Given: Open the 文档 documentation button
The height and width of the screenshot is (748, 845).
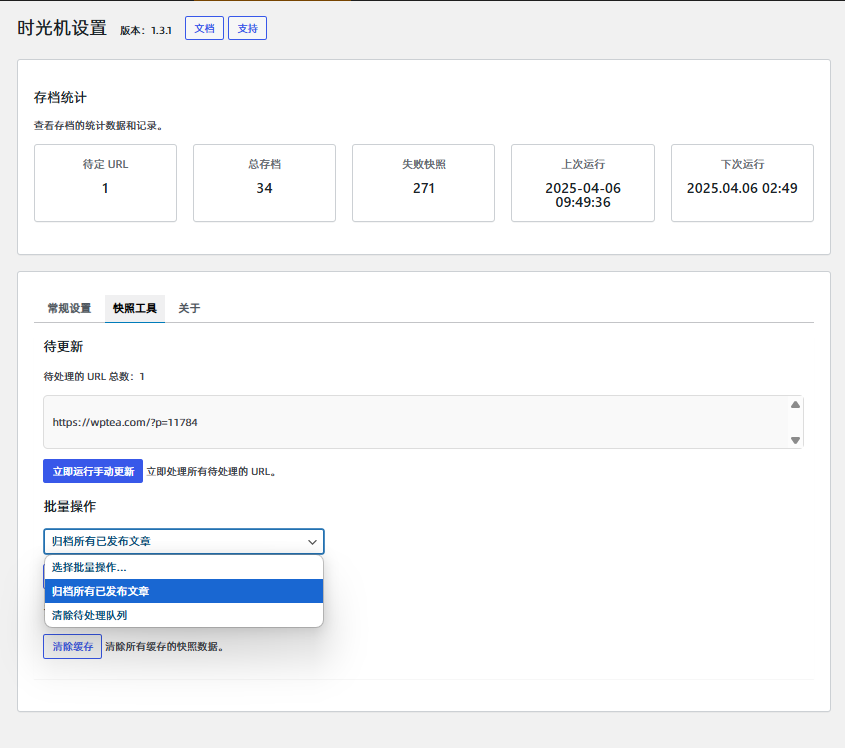Looking at the screenshot, I should 204,28.
